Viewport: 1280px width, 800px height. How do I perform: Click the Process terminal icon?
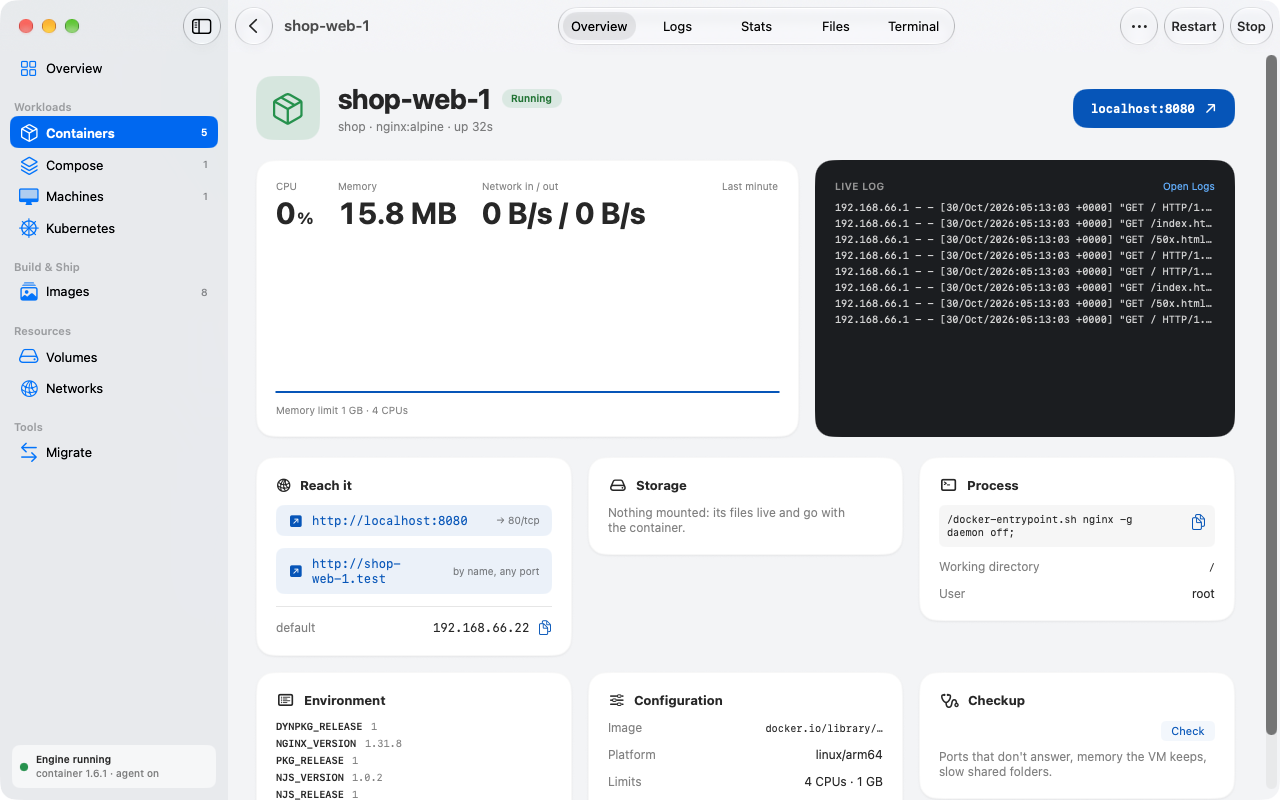948,485
